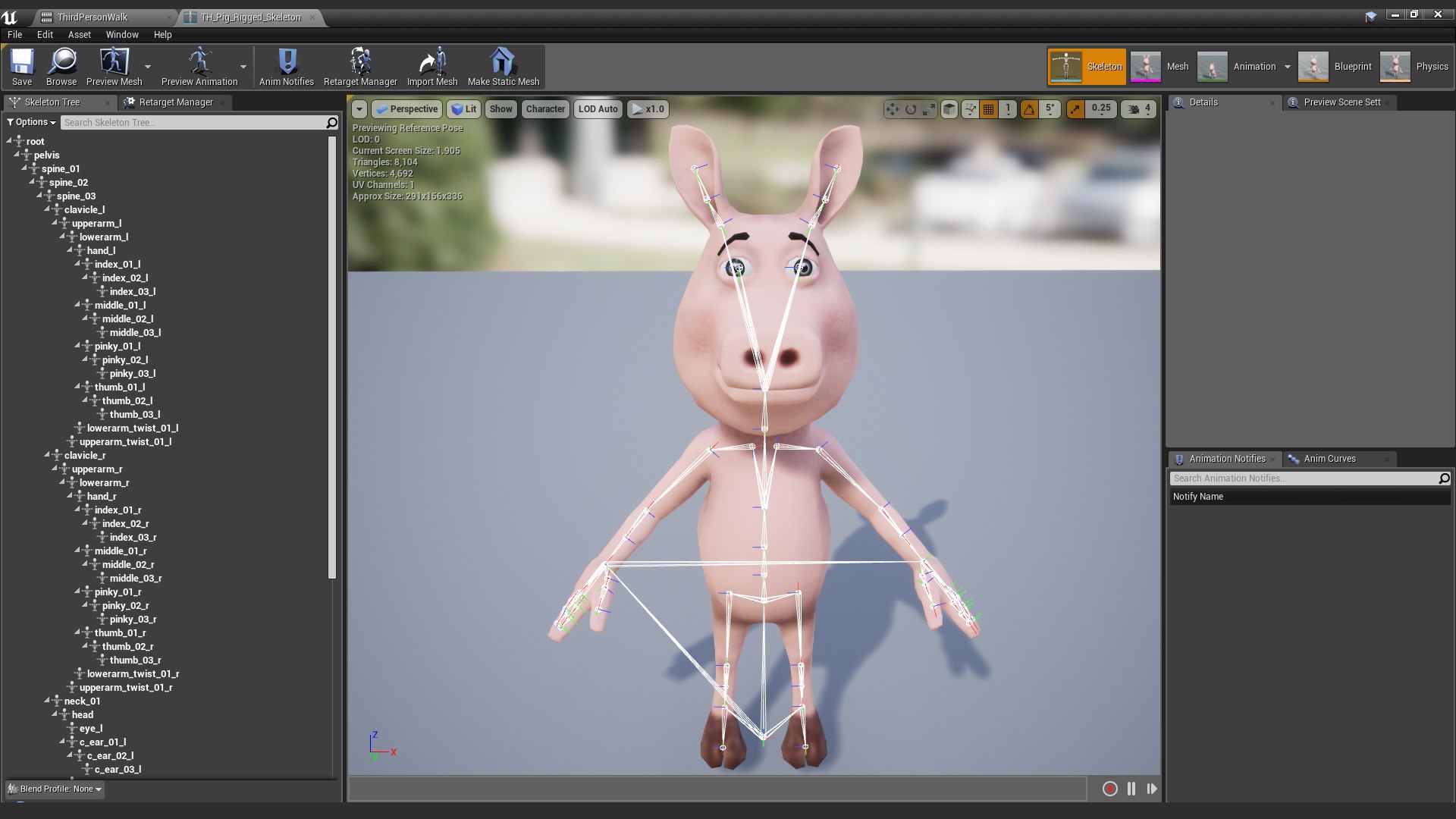The image size is (1456, 819).
Task: Select the rotate gizmo mode
Action: pos(911,109)
